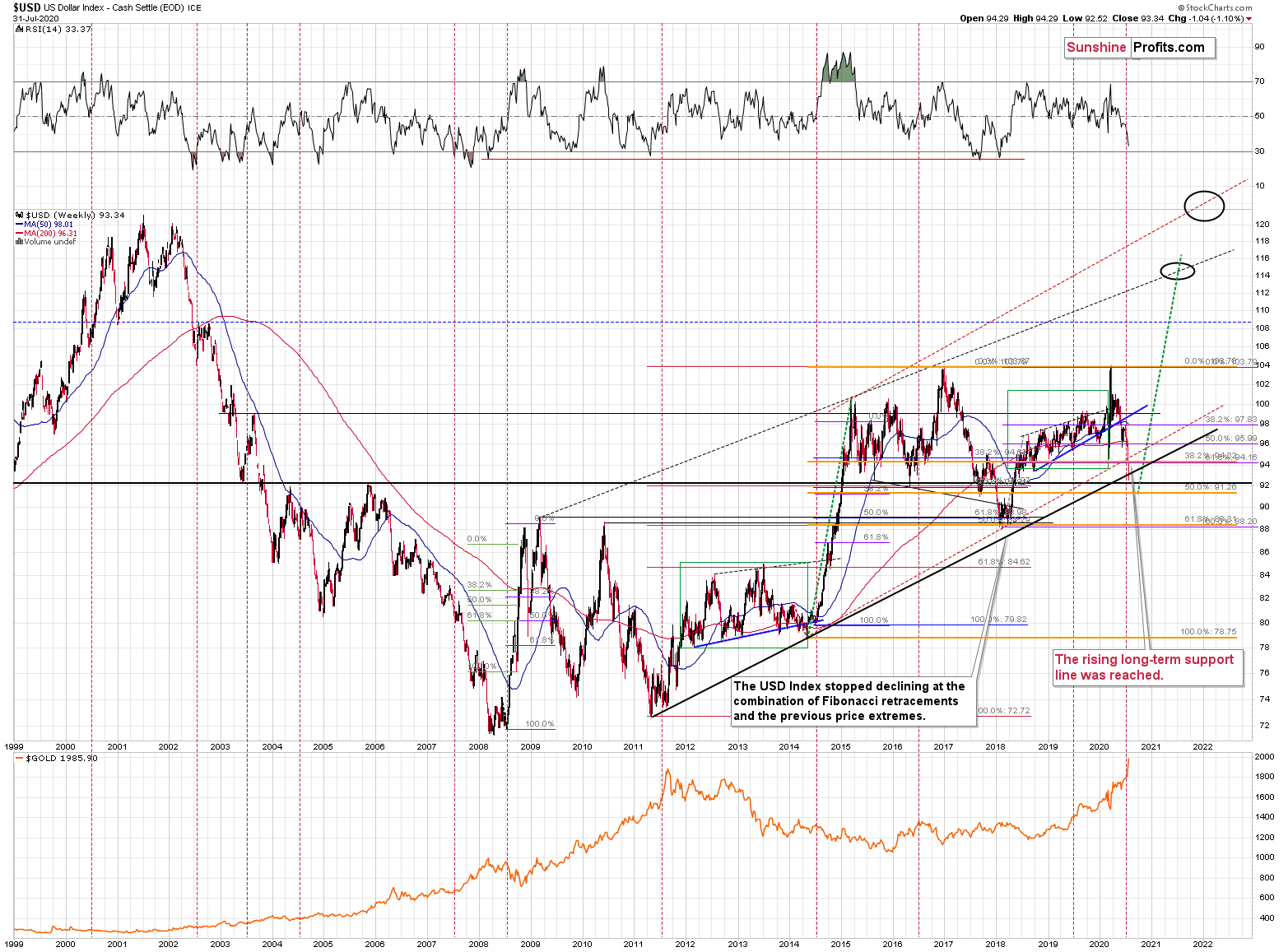1288x952 pixels.
Task: Click the Profits.com label box
Action: pos(1172,48)
